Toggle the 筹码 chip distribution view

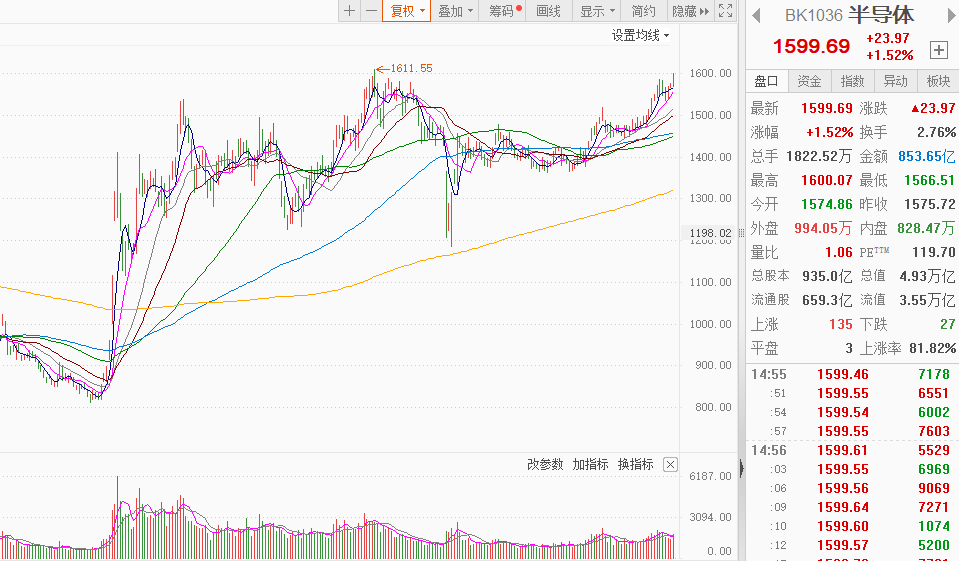[x=504, y=11]
